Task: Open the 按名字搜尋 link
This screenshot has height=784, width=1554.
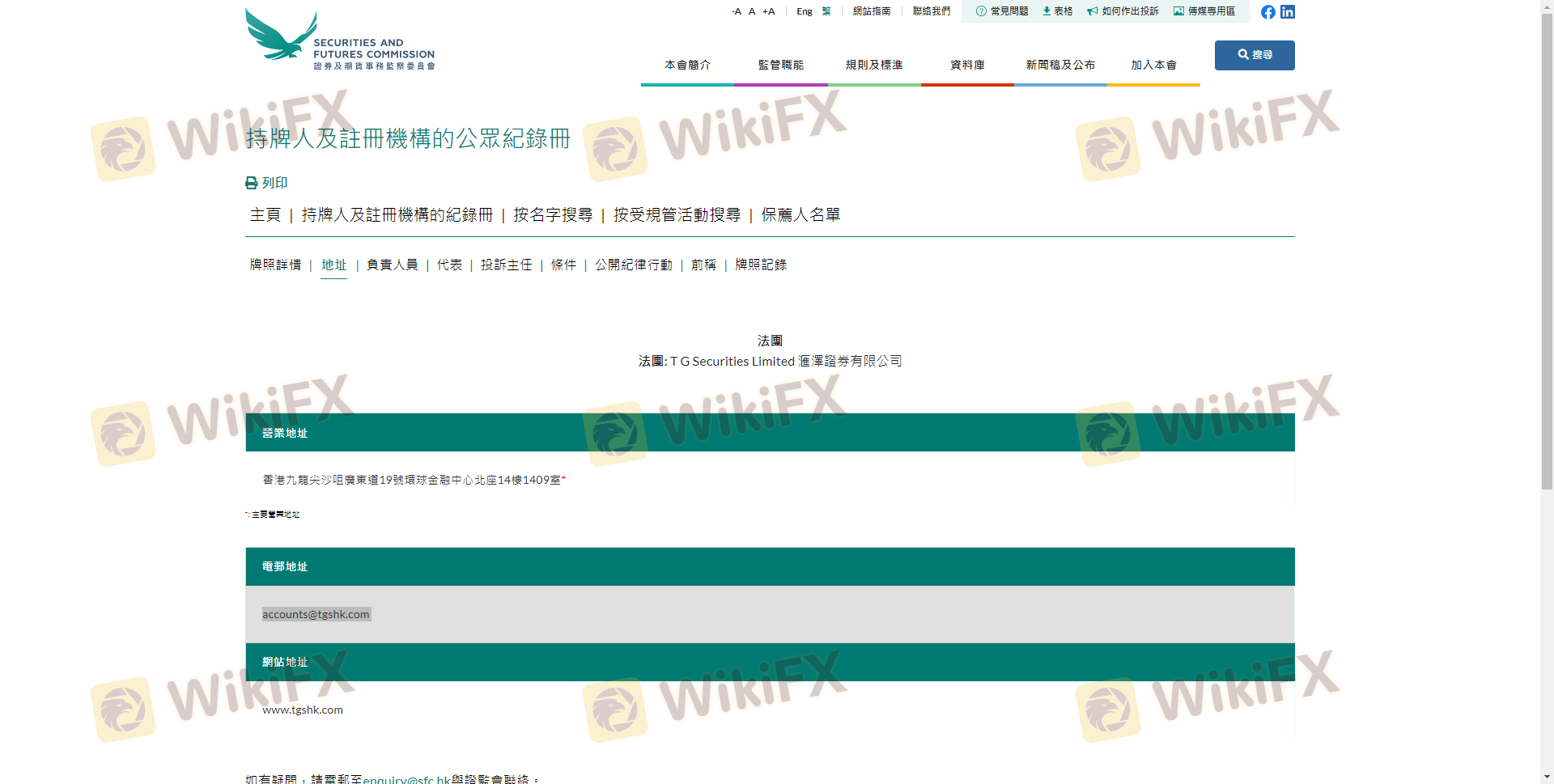Action: click(x=554, y=214)
